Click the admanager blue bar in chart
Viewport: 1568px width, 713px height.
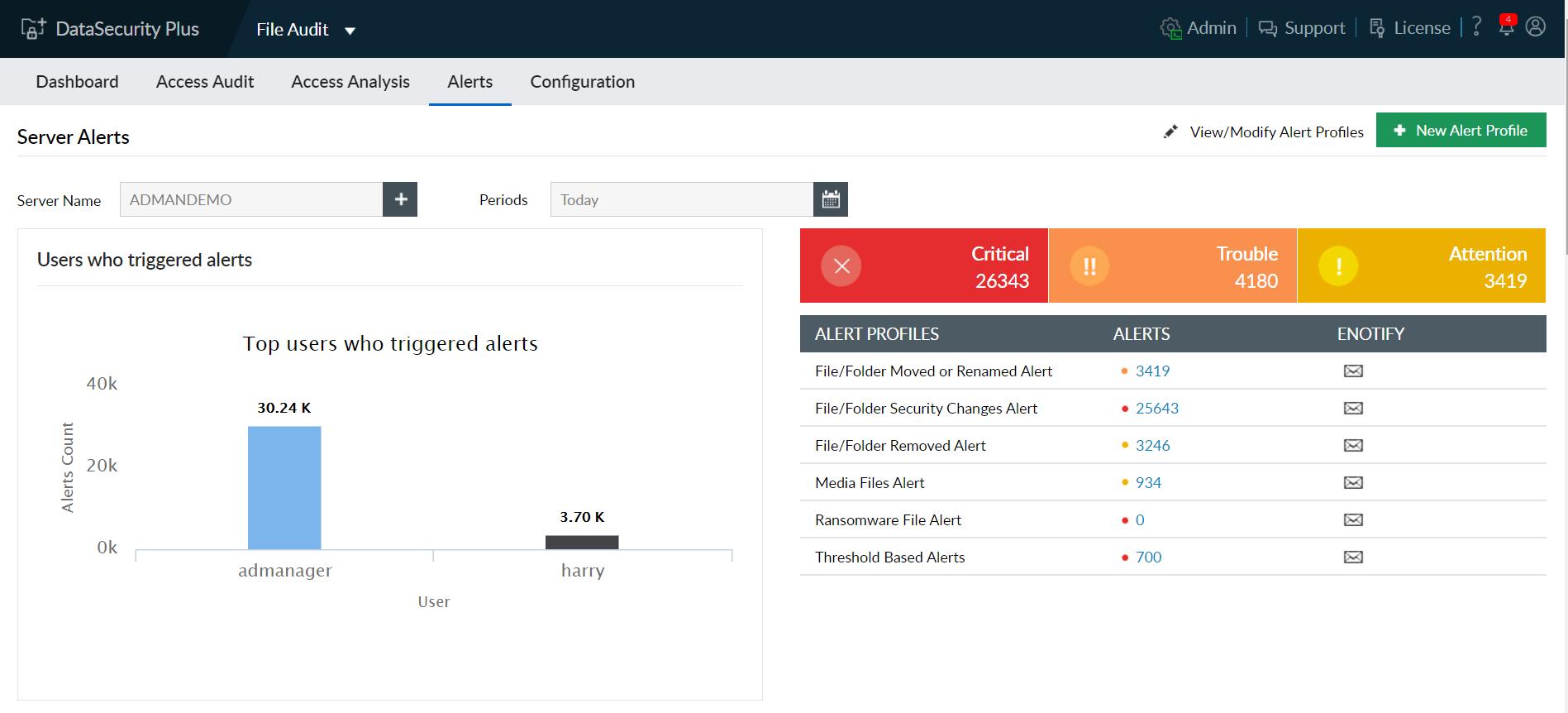[x=284, y=488]
